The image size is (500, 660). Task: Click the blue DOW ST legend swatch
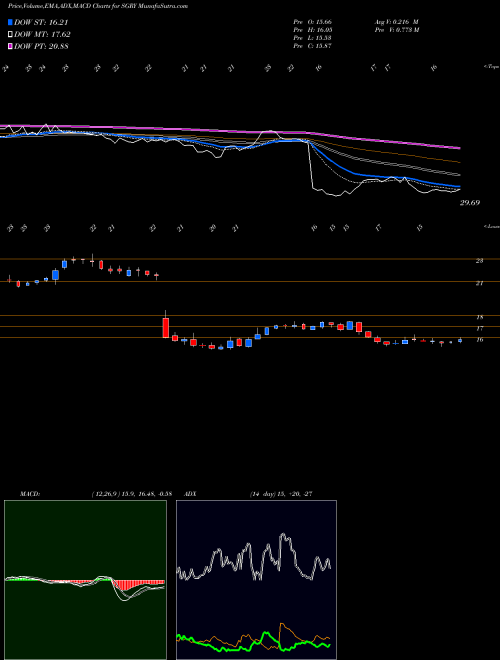pos(10,22)
